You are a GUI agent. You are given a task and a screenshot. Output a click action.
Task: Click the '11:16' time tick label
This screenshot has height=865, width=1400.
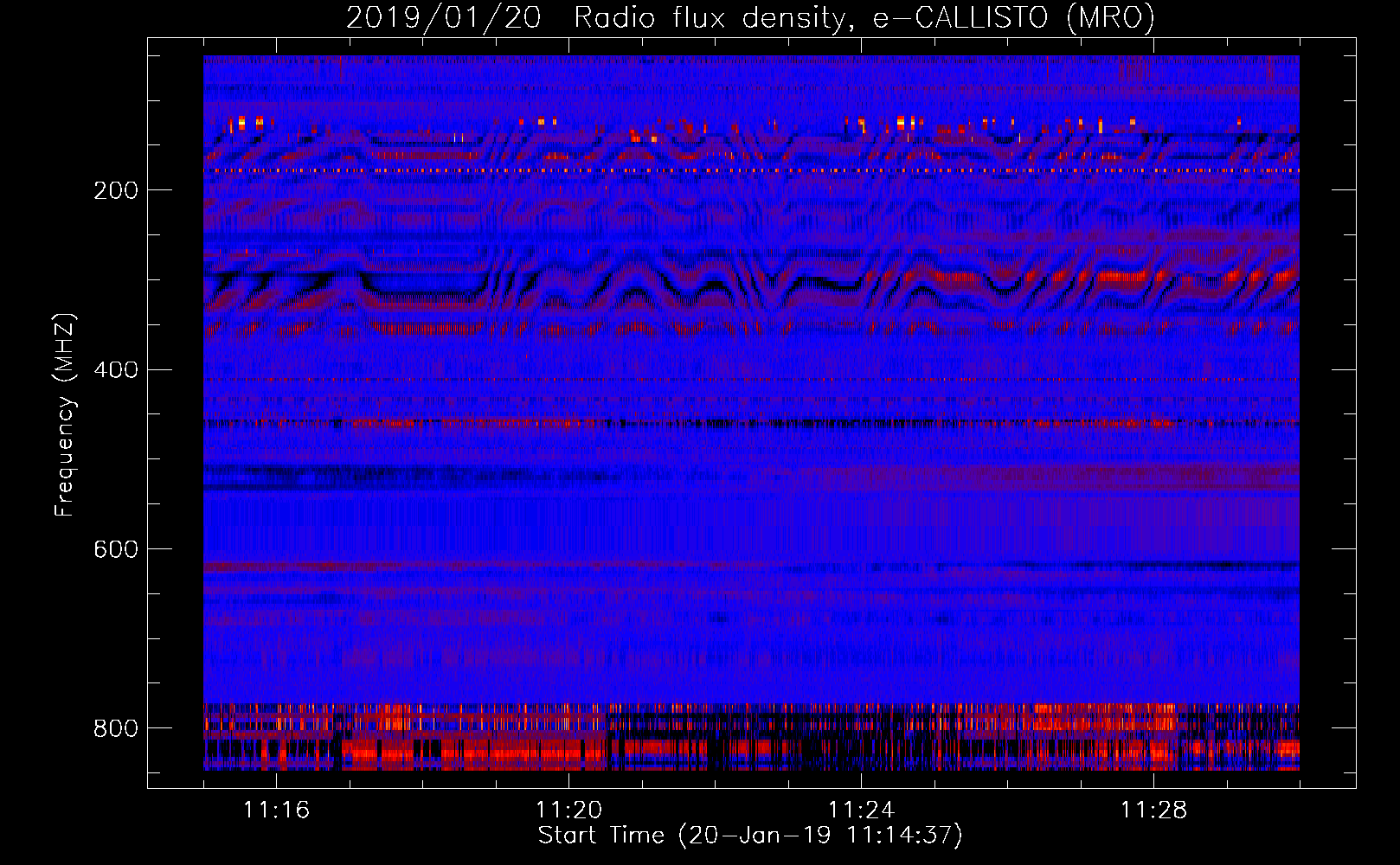click(277, 810)
